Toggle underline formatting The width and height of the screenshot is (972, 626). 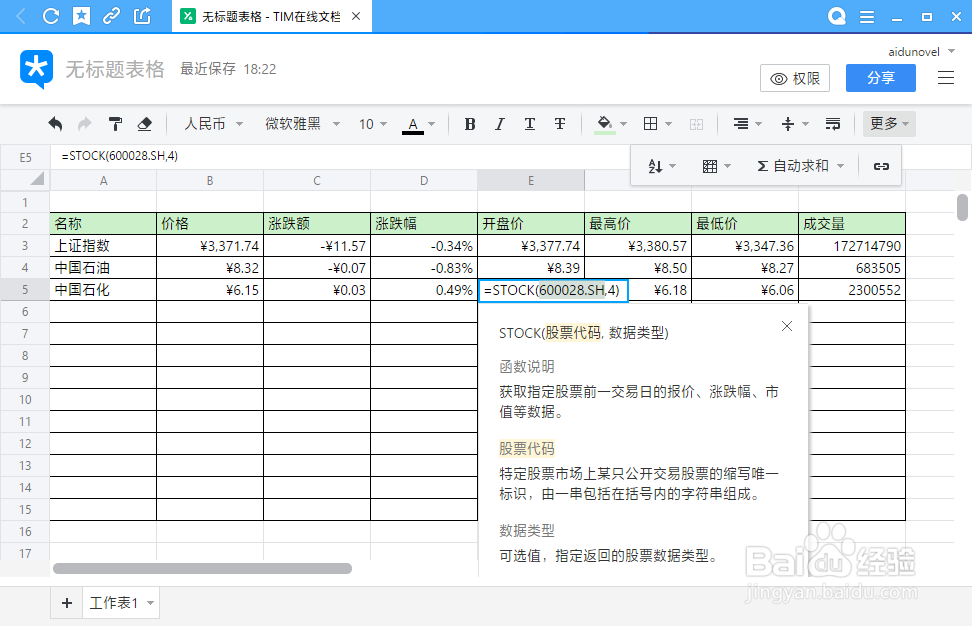[529, 124]
